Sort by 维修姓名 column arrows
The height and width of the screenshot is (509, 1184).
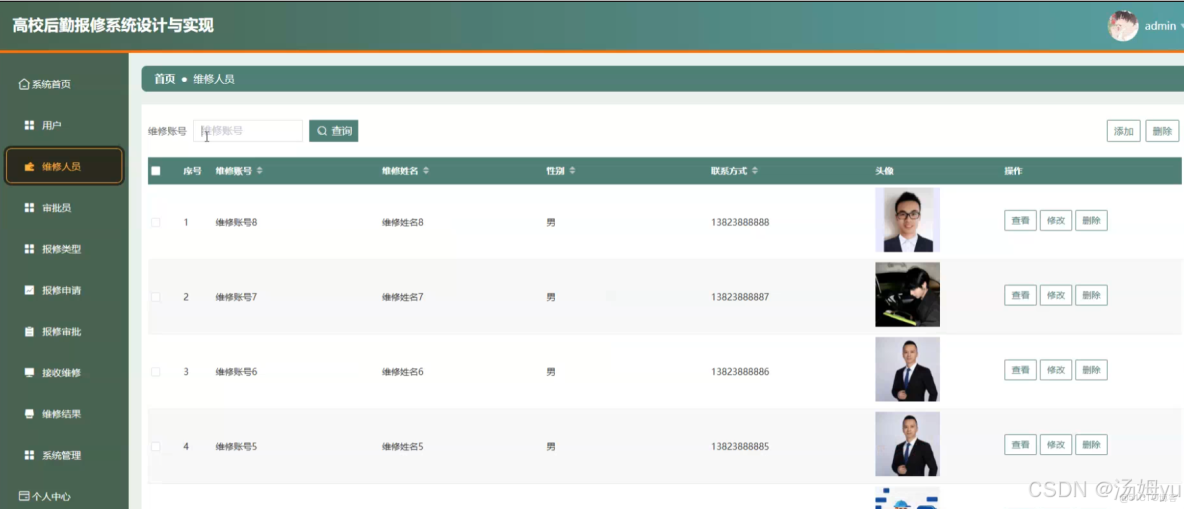tap(426, 171)
